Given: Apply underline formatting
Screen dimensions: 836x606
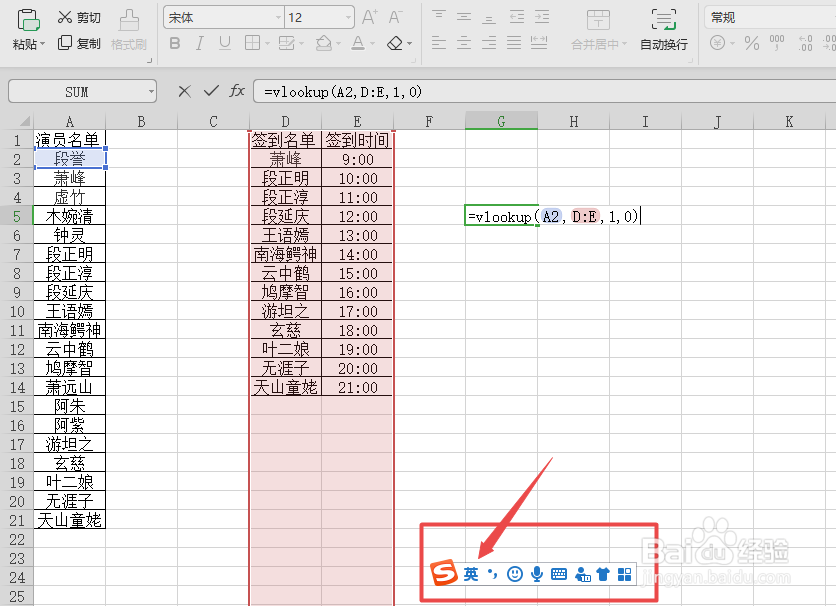Looking at the screenshot, I should (224, 43).
